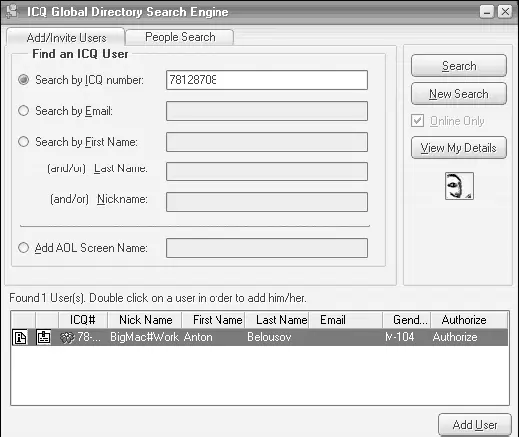Switch to the People Search tab
The height and width of the screenshot is (437, 519).
(180, 37)
